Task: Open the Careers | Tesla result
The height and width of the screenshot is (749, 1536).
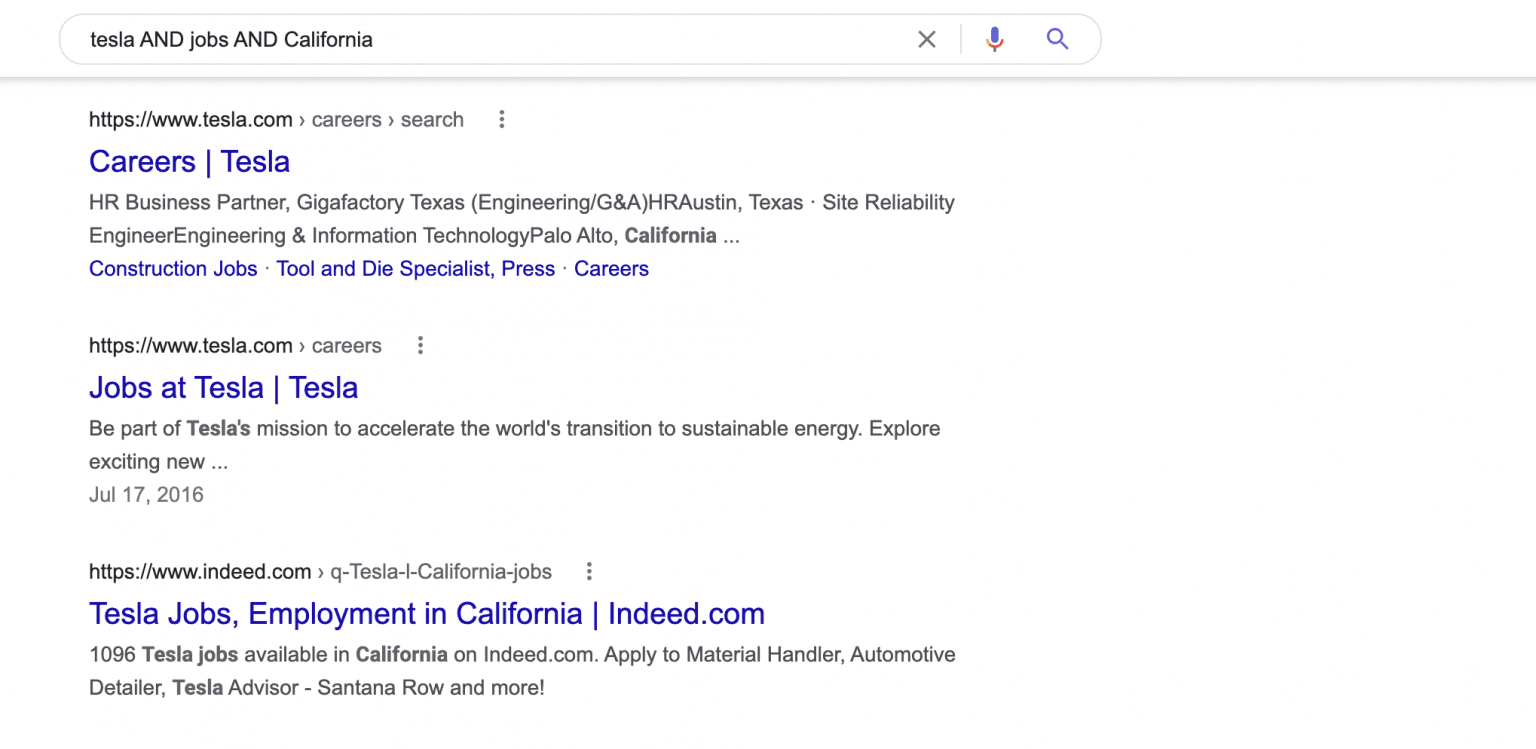Action: tap(189, 161)
